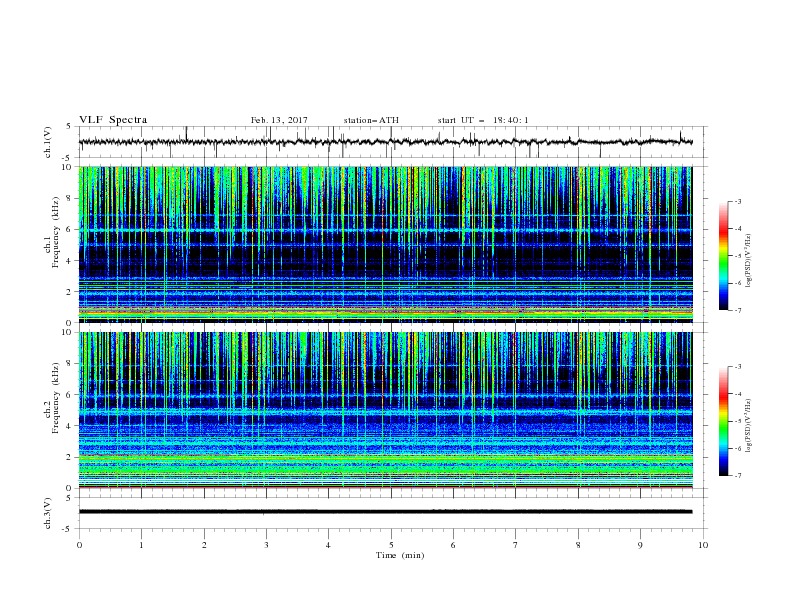
Task: Click the "station=ATH" header label
Action: click(371, 120)
